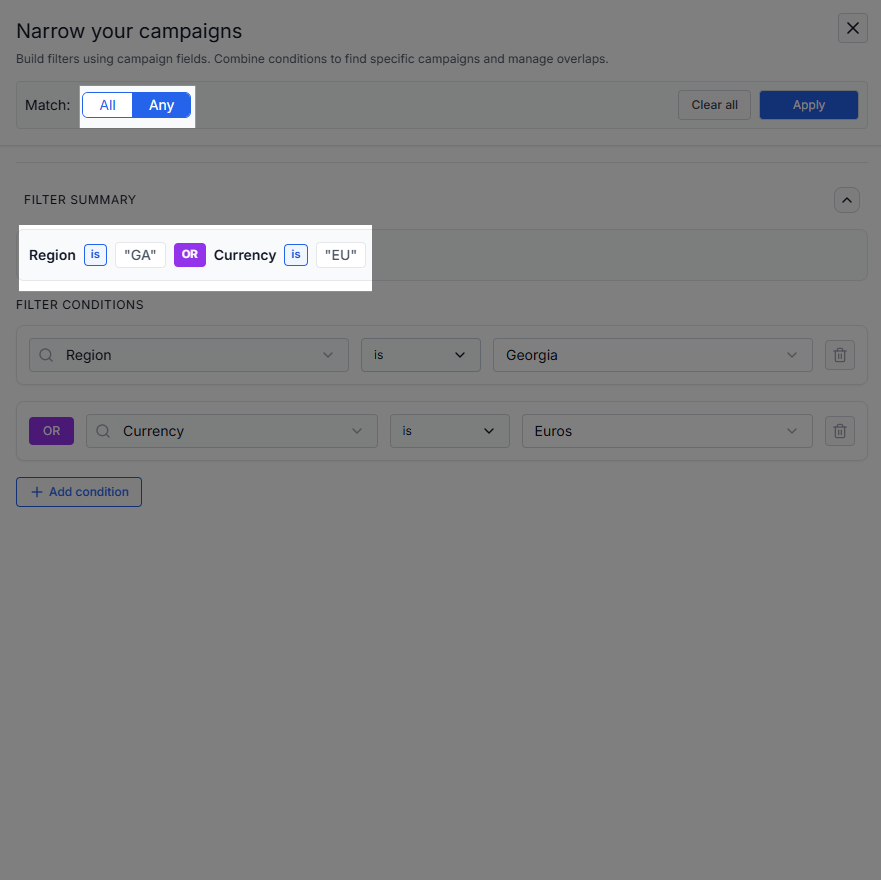Toggle the purple OR connector button
The image size is (881, 880).
[51, 431]
